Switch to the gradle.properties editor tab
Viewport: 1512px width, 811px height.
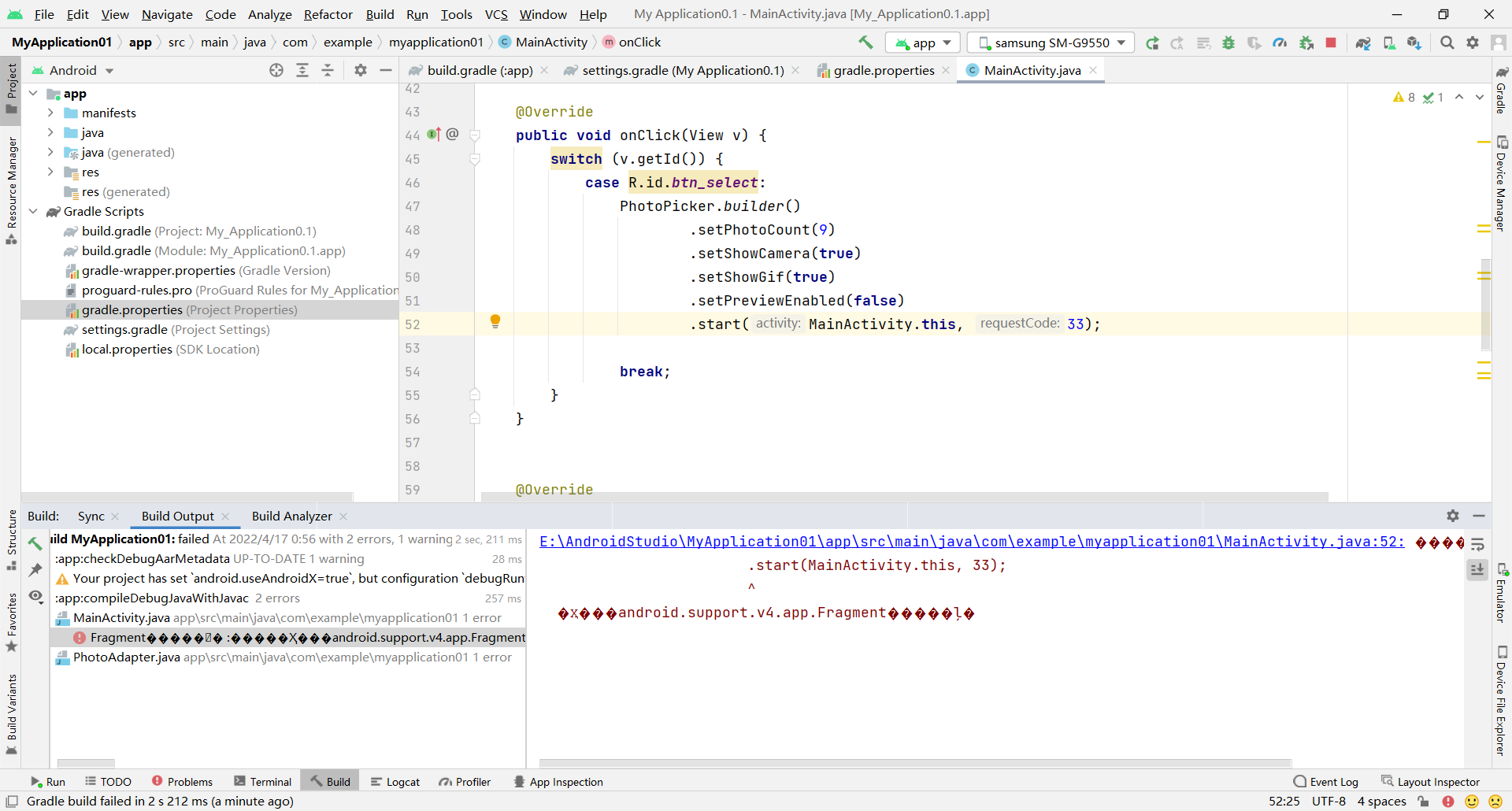coord(884,70)
